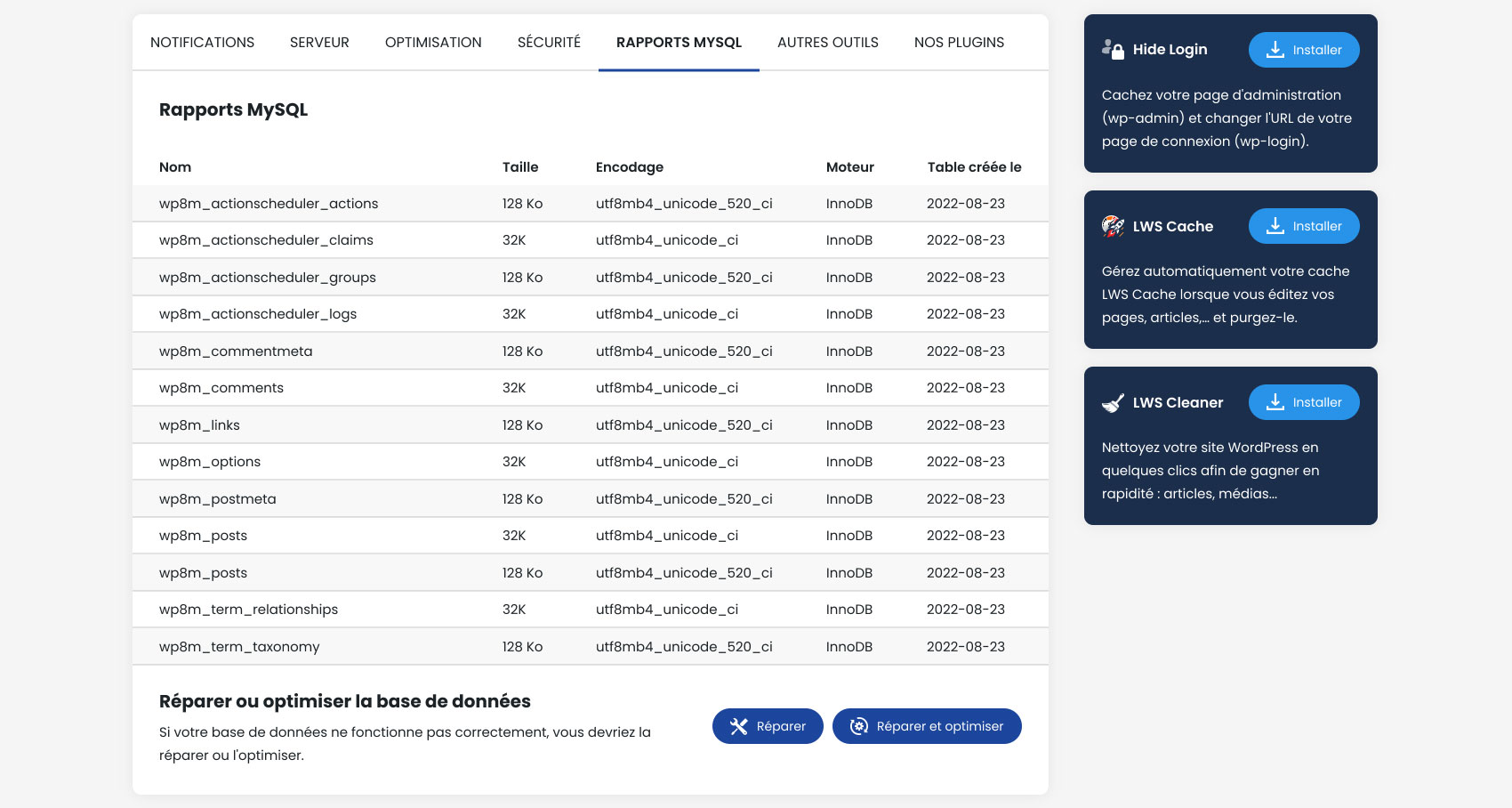Click the LWS Cleaner card title

[1178, 402]
